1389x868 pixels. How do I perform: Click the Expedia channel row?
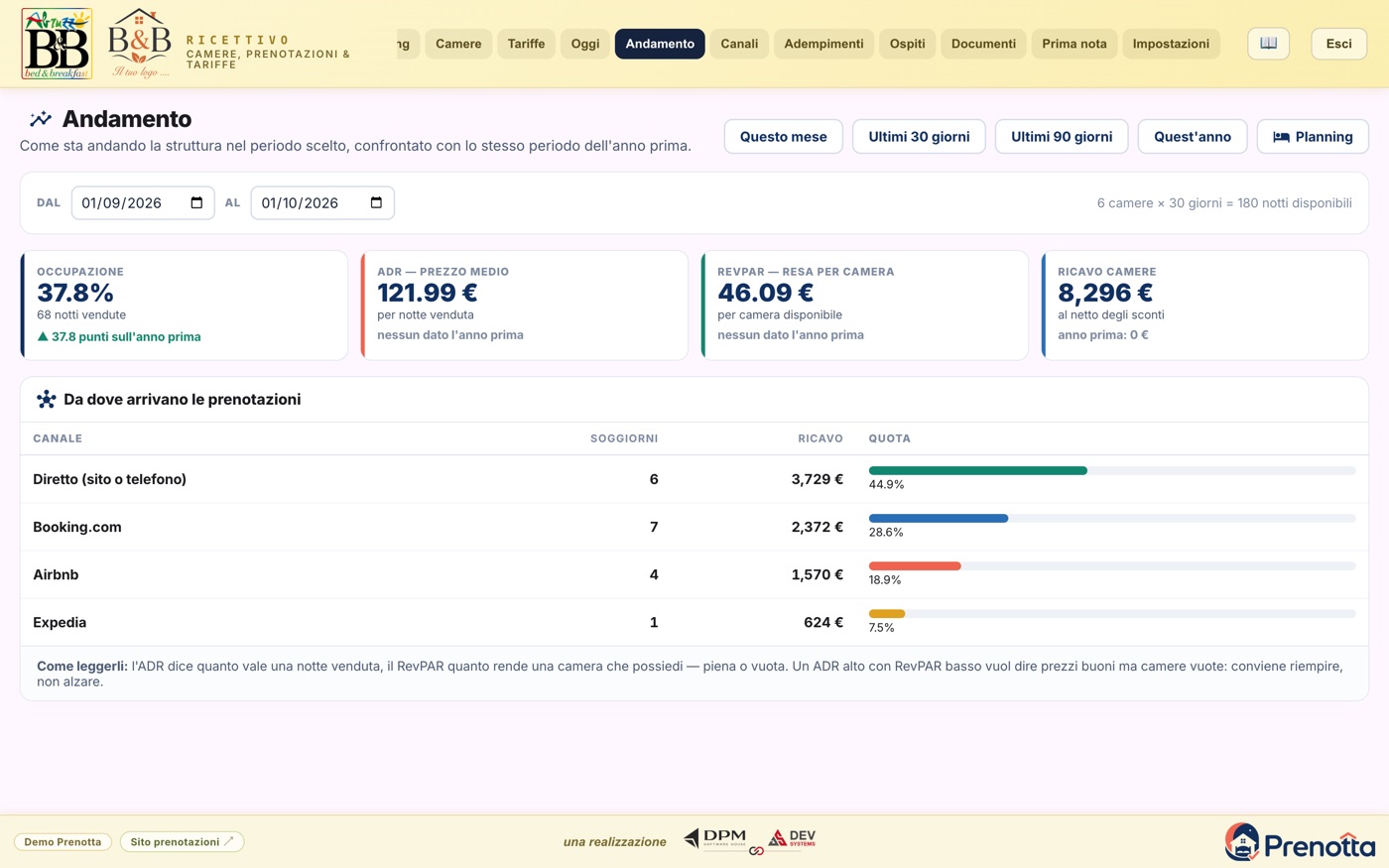[694, 622]
